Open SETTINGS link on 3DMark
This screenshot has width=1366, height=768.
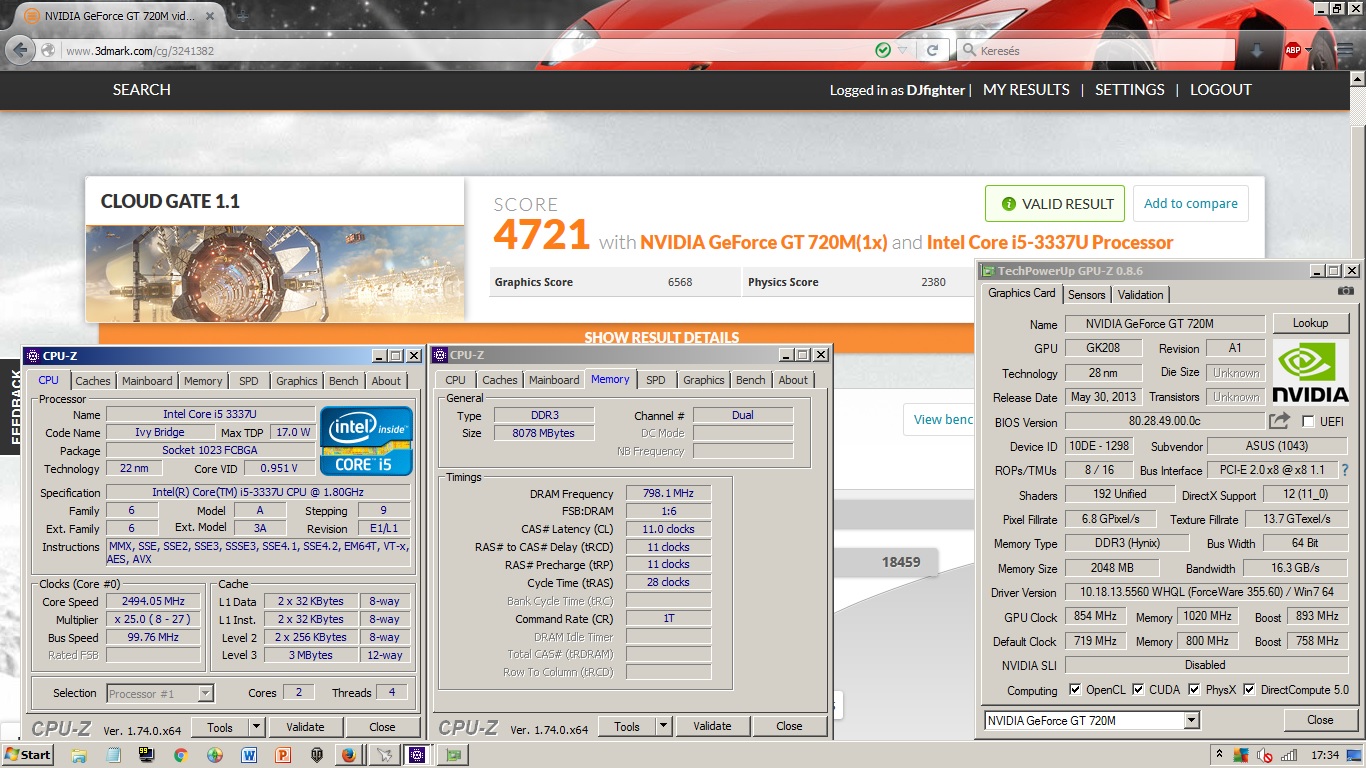(x=1129, y=89)
